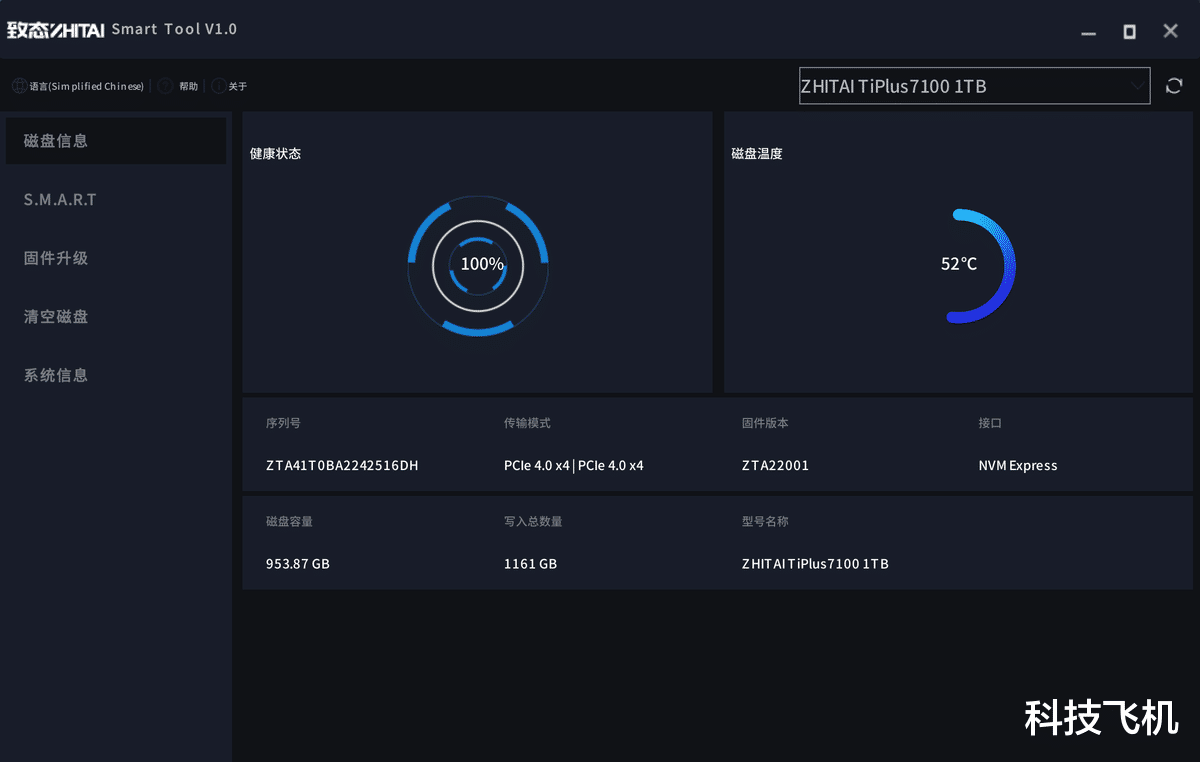
Task: Click the 序列号 label
Action: [283, 423]
